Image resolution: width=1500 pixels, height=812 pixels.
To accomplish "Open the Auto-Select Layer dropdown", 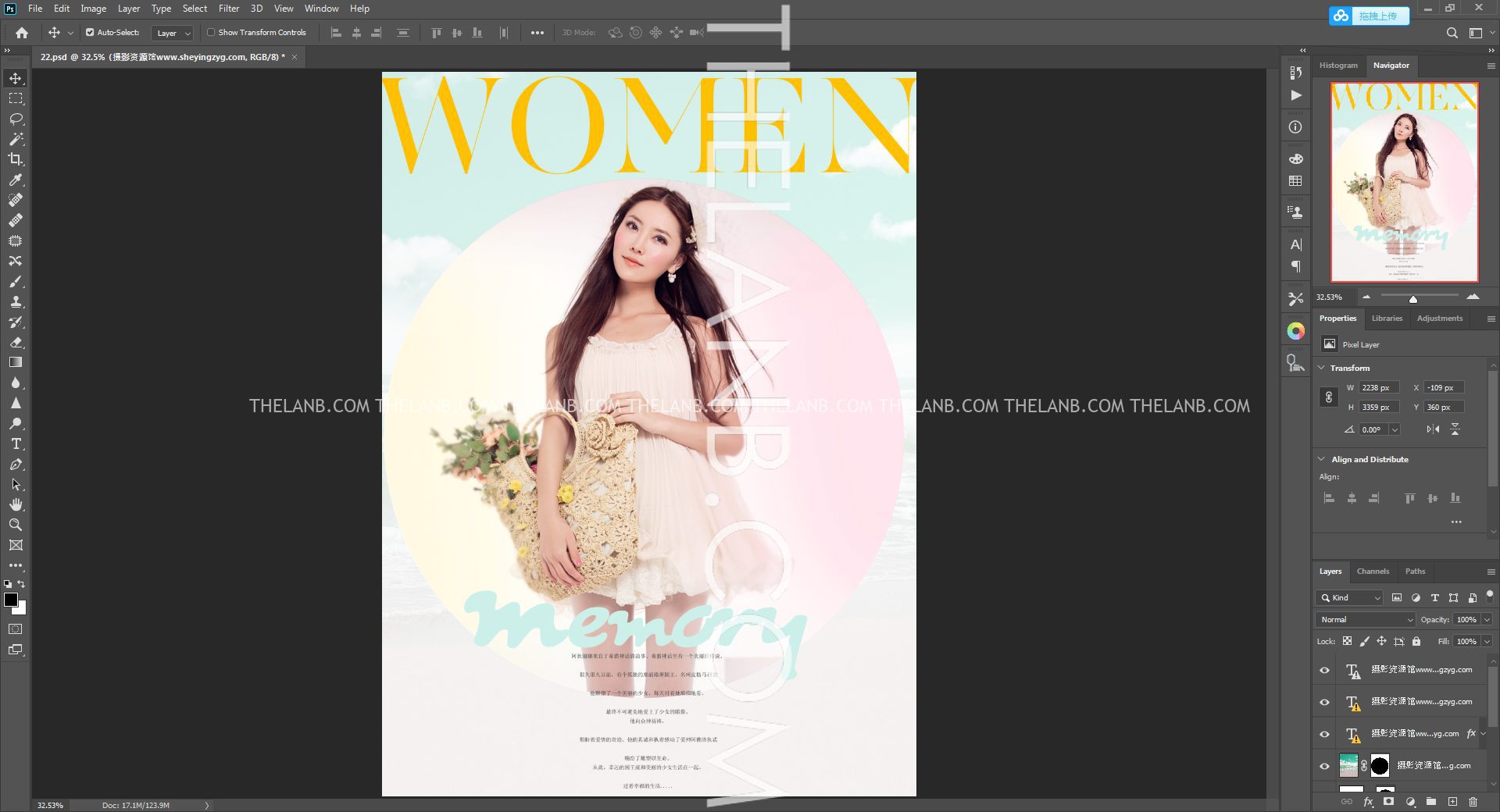I will 173,33.
